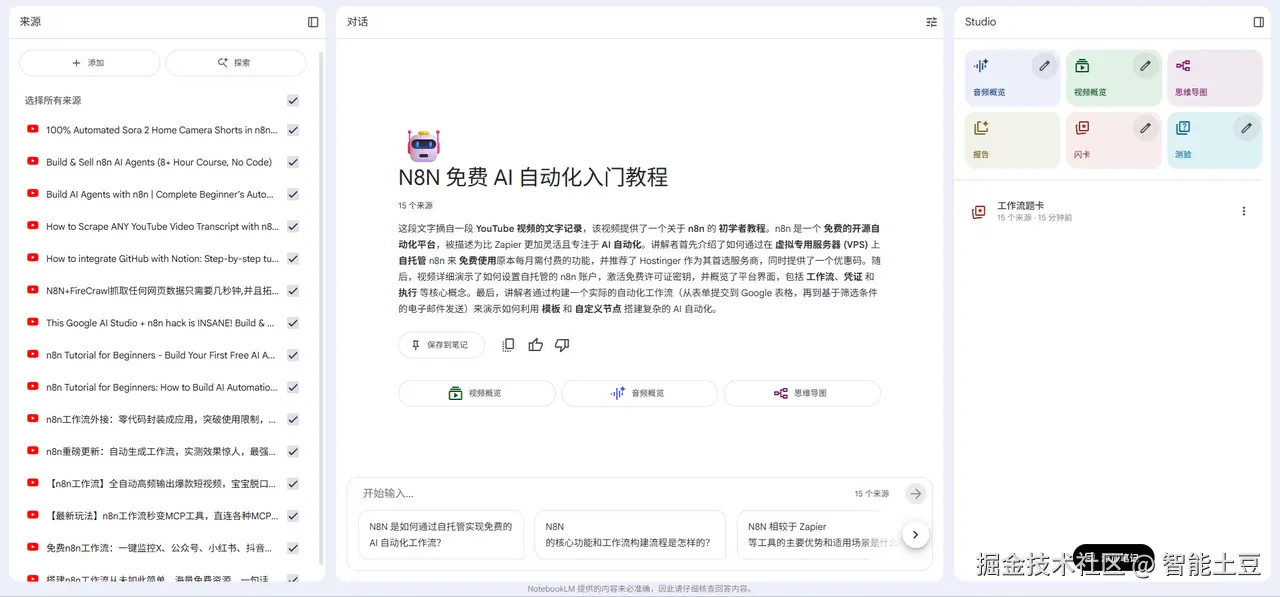
Task: Edit 闪卡 card pencil icon
Action: (x=1145, y=128)
